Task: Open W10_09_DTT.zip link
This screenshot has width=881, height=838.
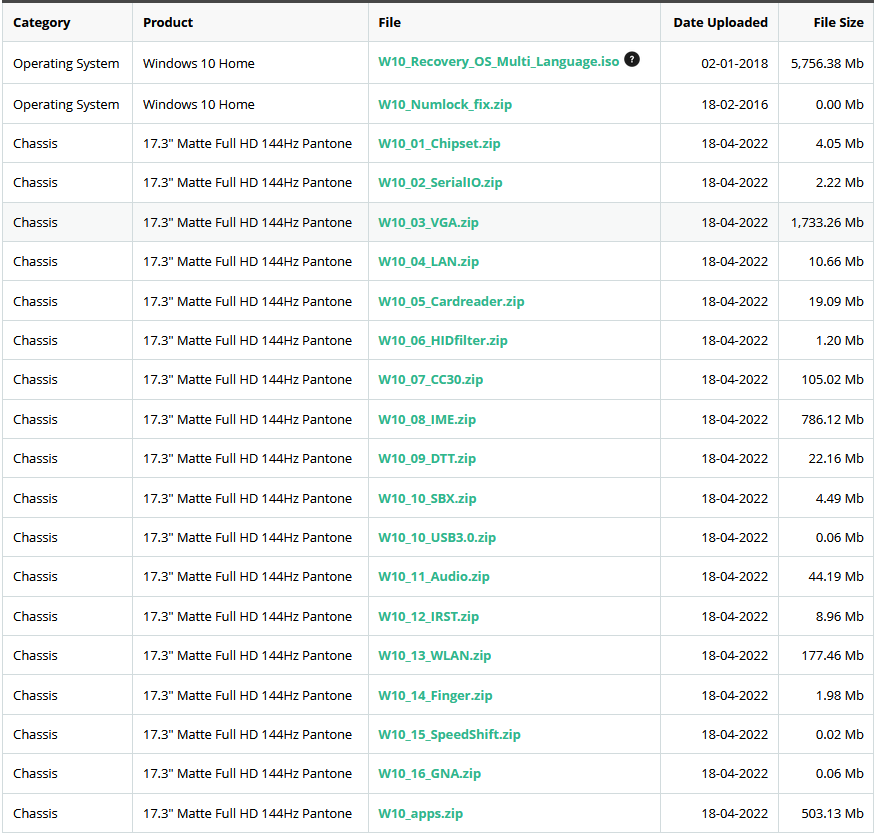Action: [x=426, y=459]
